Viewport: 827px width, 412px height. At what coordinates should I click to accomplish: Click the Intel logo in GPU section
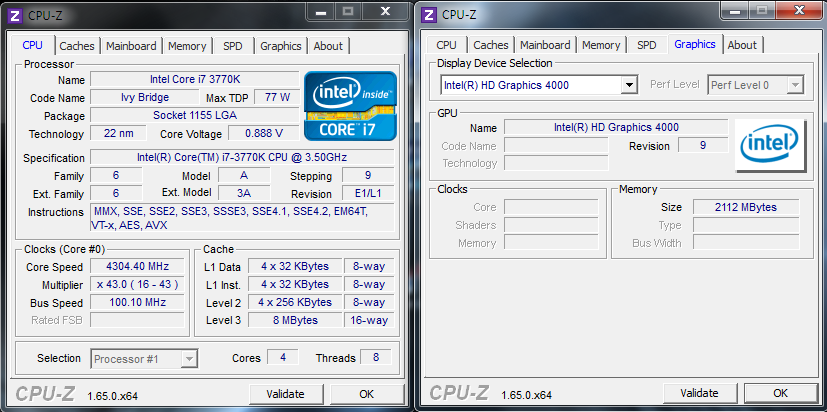click(x=770, y=146)
